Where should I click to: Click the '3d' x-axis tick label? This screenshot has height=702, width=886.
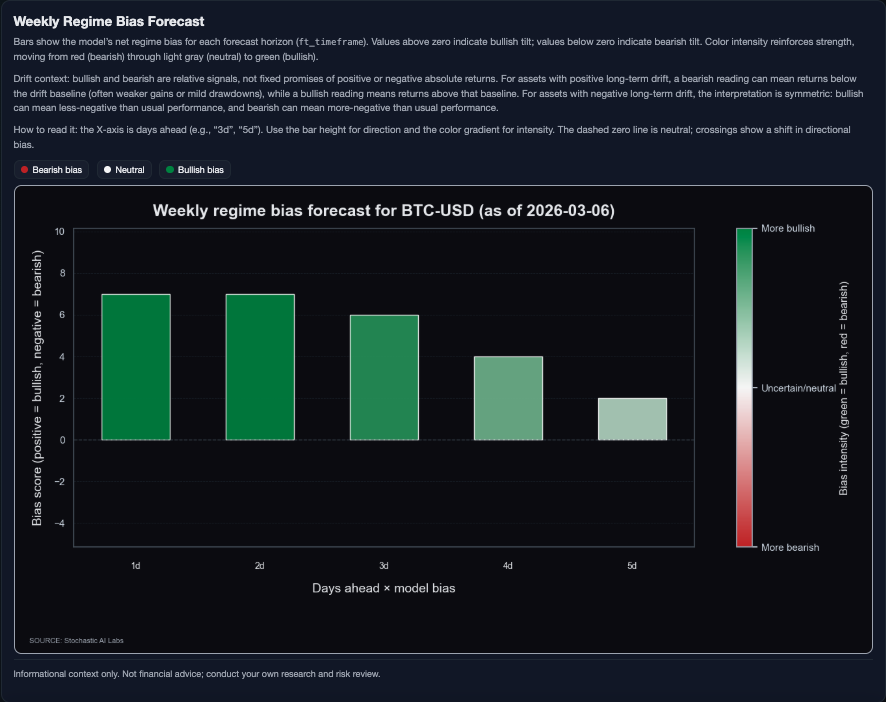pos(384,566)
